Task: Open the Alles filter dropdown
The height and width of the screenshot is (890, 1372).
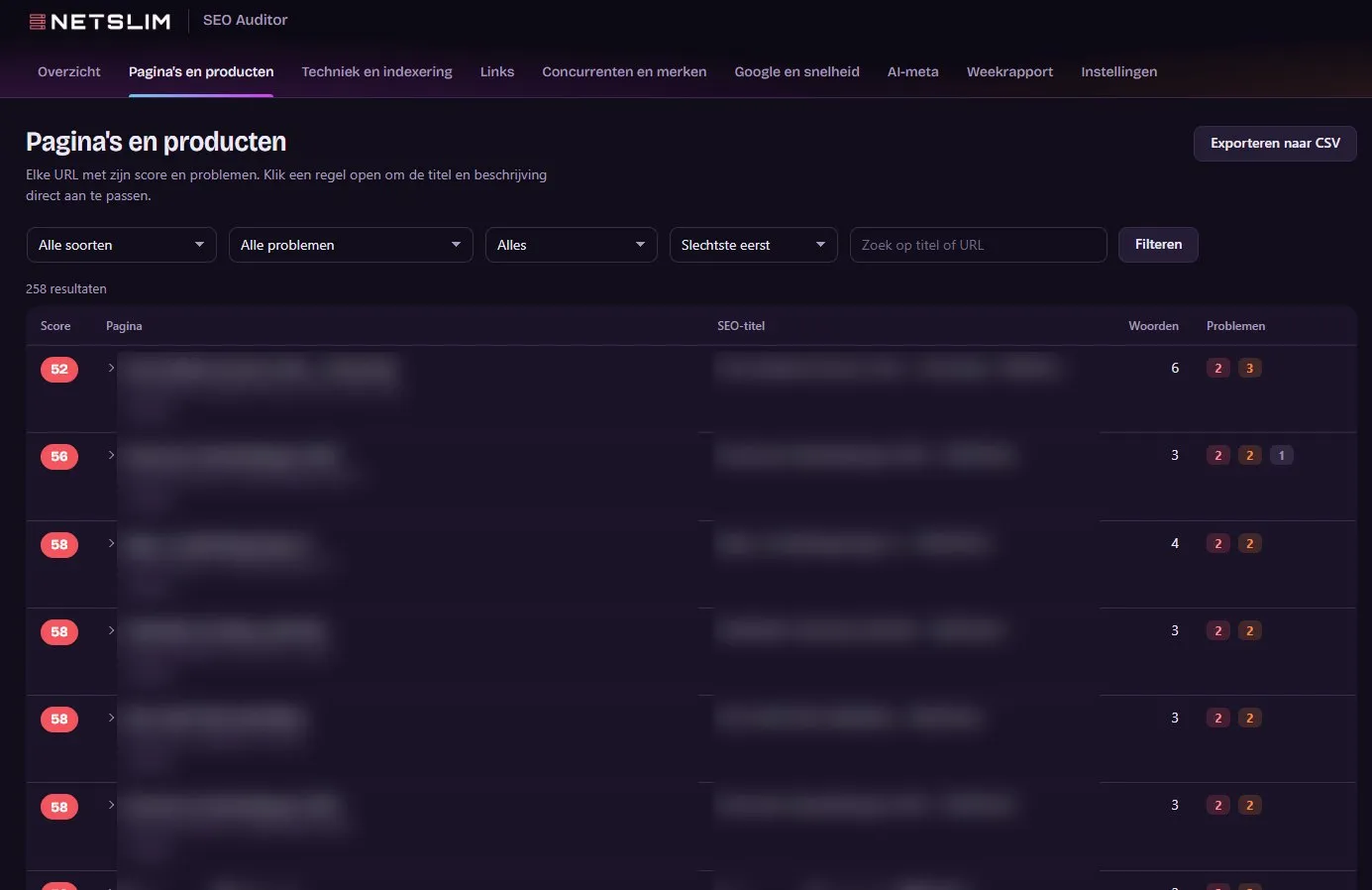Action: [x=571, y=245]
